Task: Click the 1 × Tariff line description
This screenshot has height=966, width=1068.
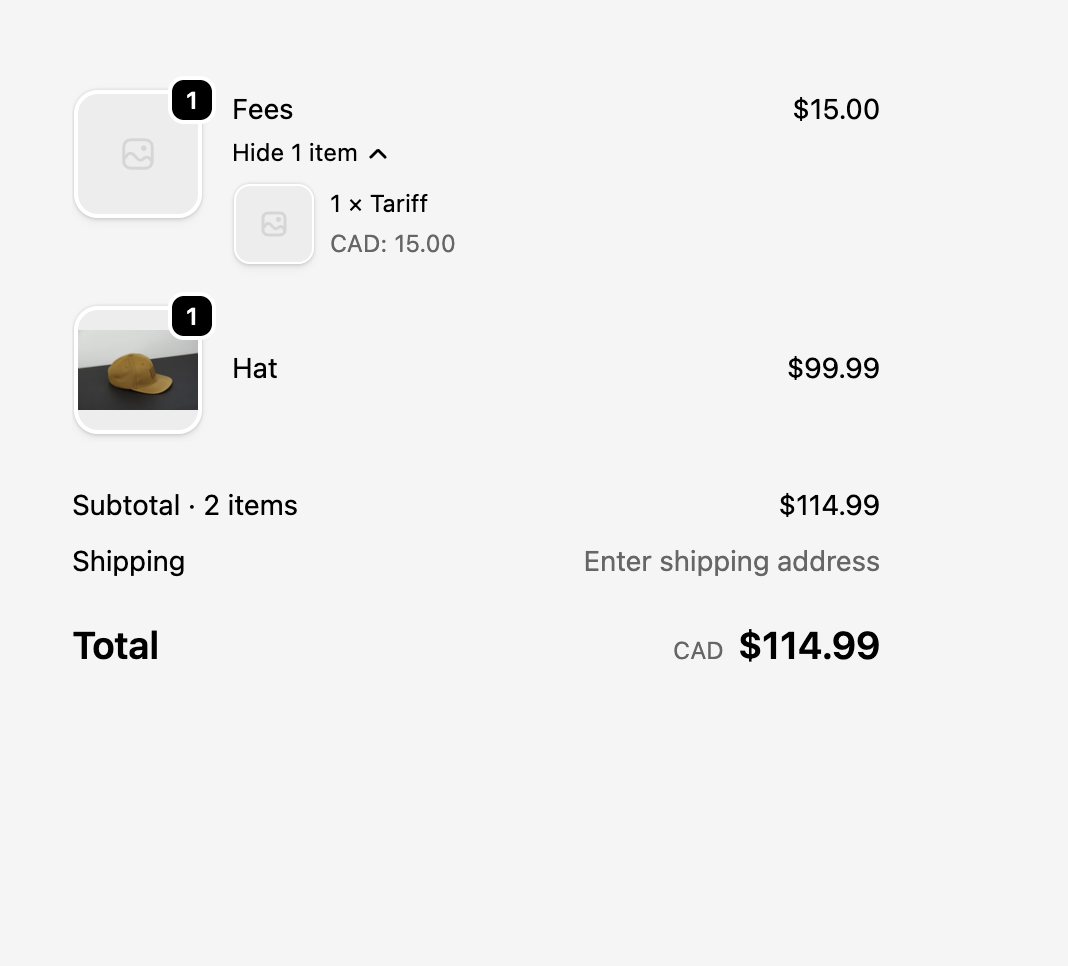Action: [378, 203]
